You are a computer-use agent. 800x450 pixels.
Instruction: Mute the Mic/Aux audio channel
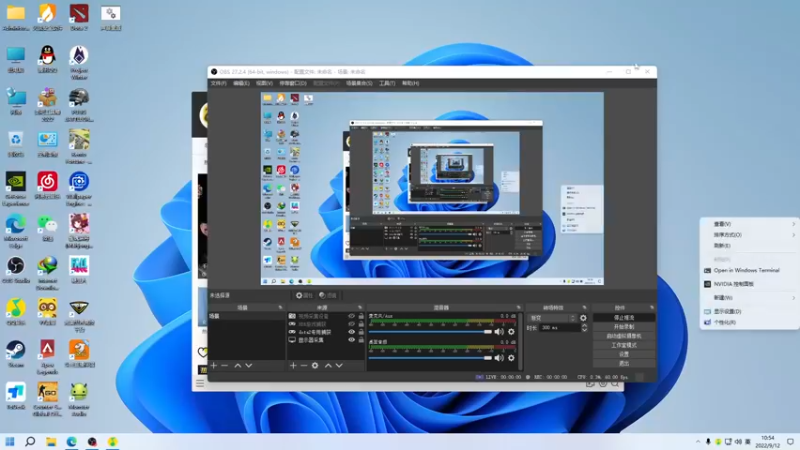(498, 332)
